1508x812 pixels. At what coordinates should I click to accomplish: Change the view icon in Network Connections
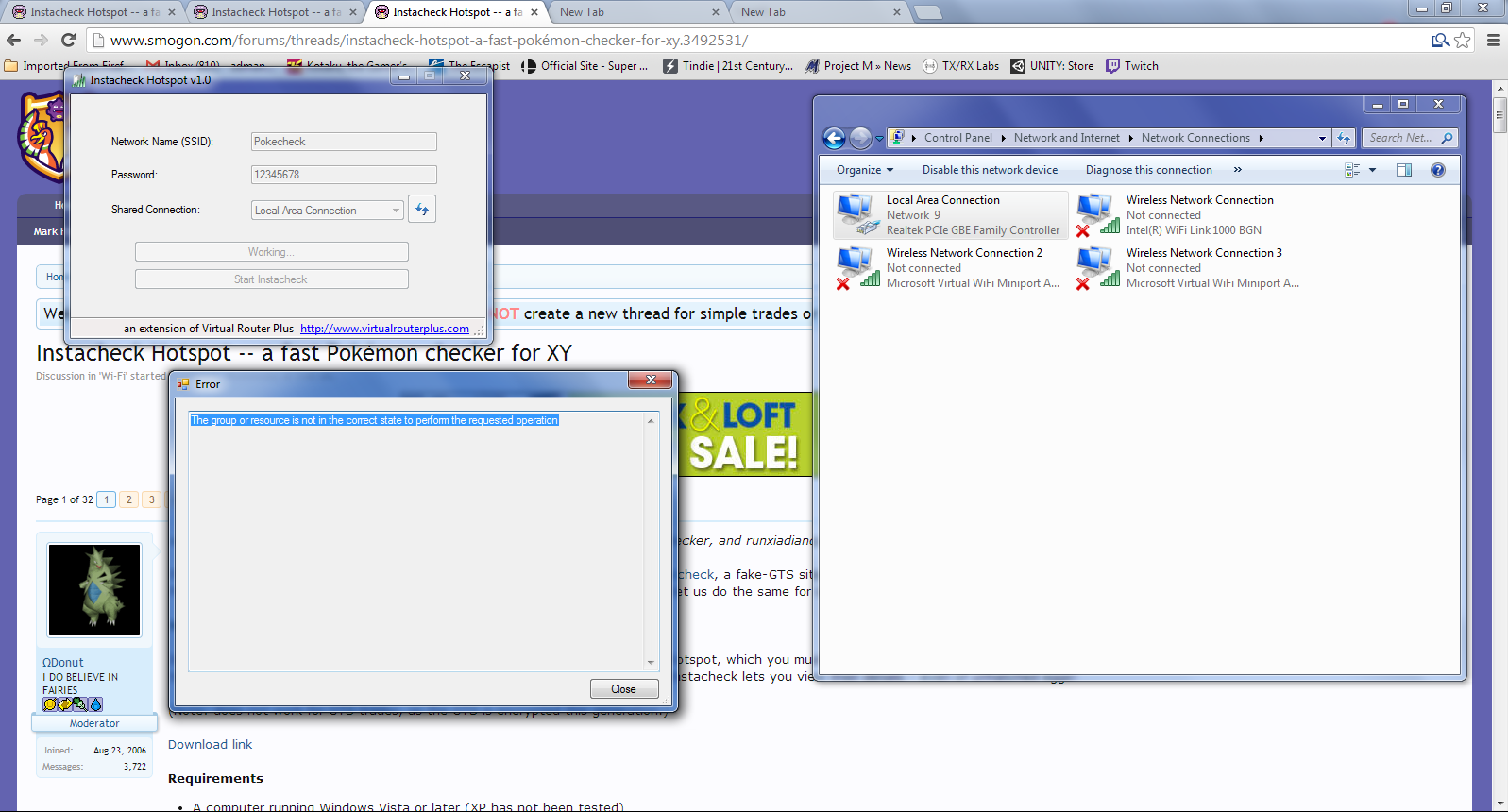click(x=1352, y=170)
